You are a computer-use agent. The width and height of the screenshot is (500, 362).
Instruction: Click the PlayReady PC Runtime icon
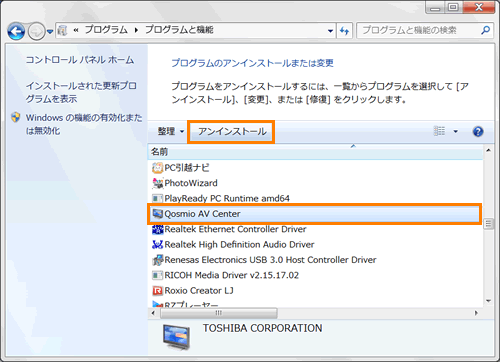tap(157, 198)
